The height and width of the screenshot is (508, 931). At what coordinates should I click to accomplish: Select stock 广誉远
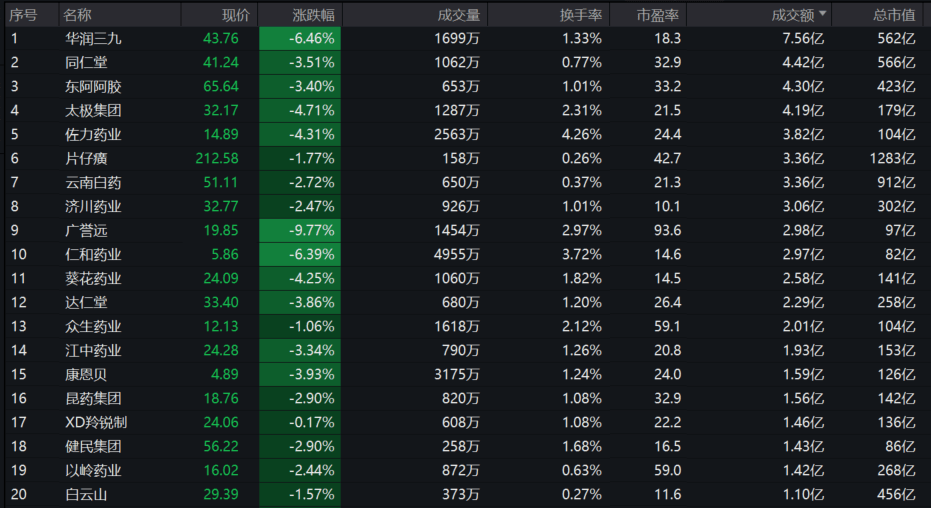pyautogui.click(x=86, y=230)
